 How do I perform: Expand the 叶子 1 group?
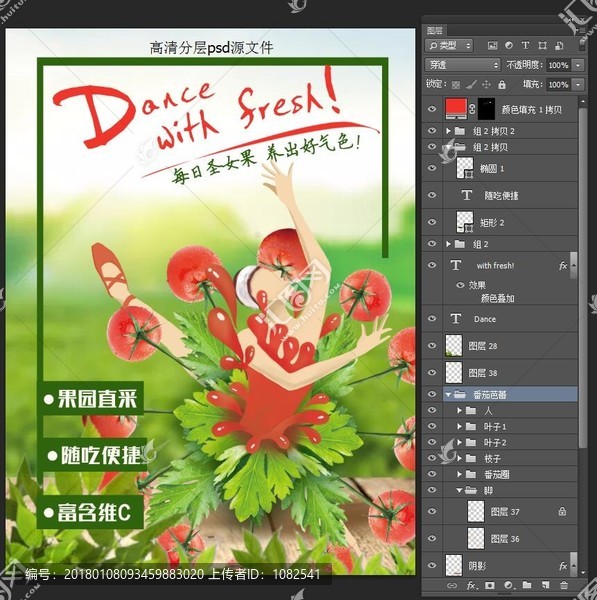(460, 426)
